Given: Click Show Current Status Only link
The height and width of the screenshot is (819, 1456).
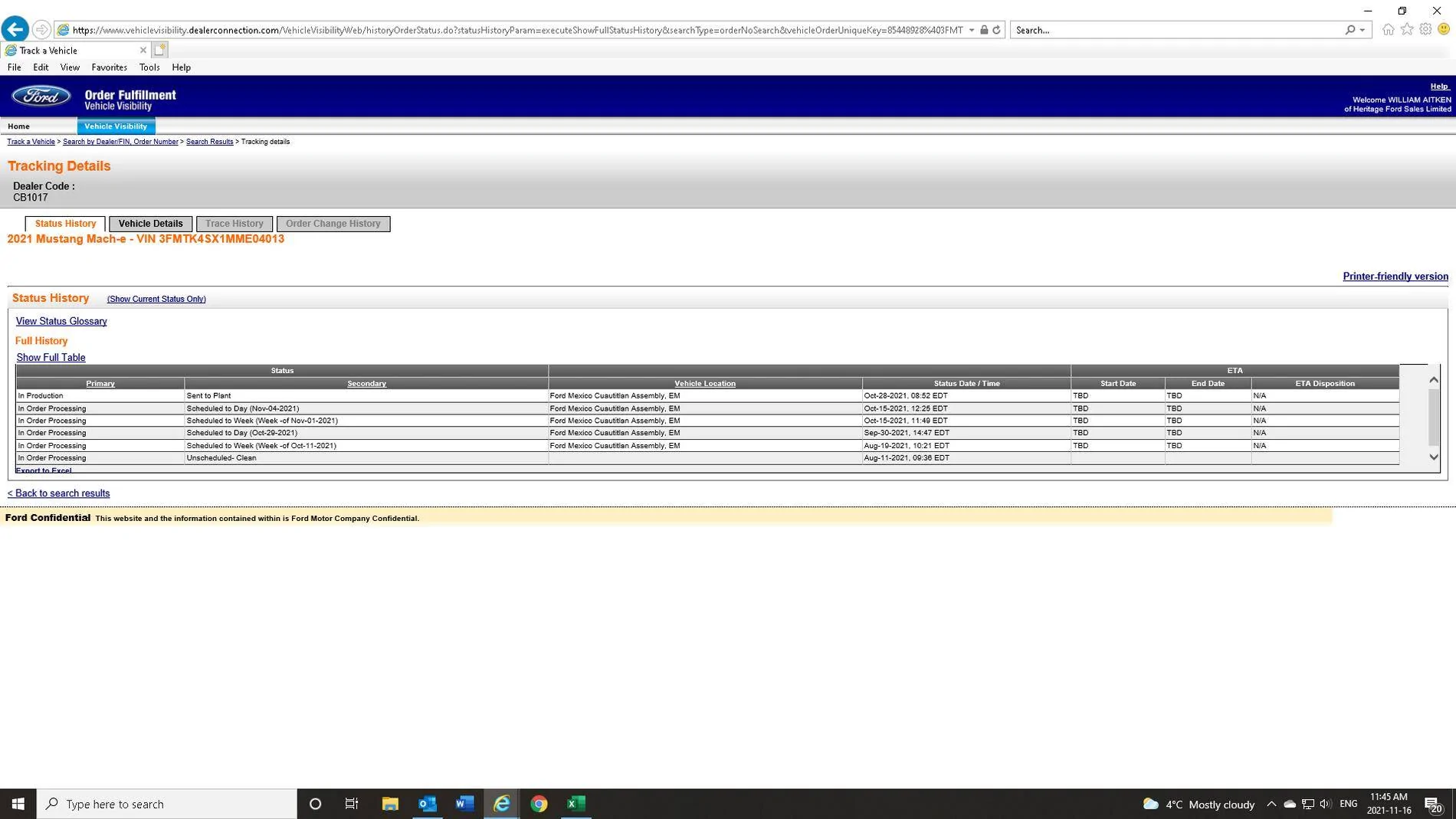Looking at the screenshot, I should 156,299.
